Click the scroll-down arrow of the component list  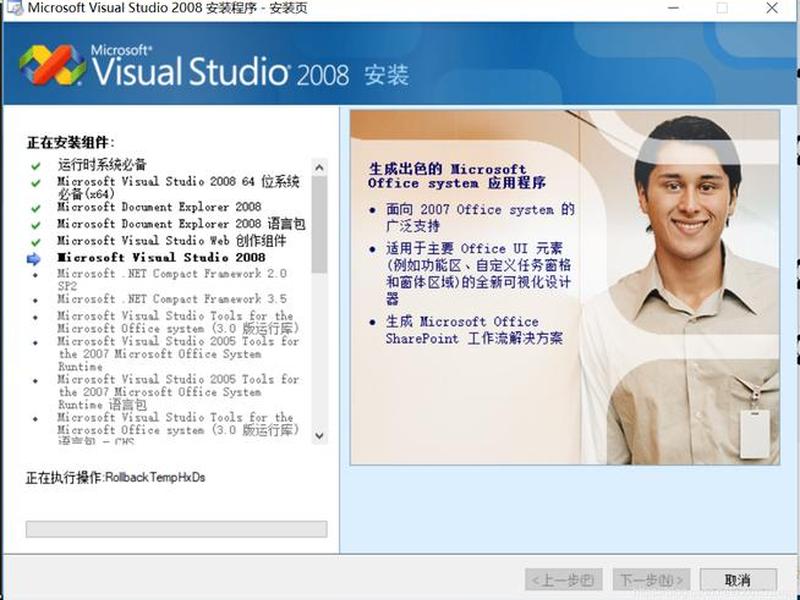point(319,435)
